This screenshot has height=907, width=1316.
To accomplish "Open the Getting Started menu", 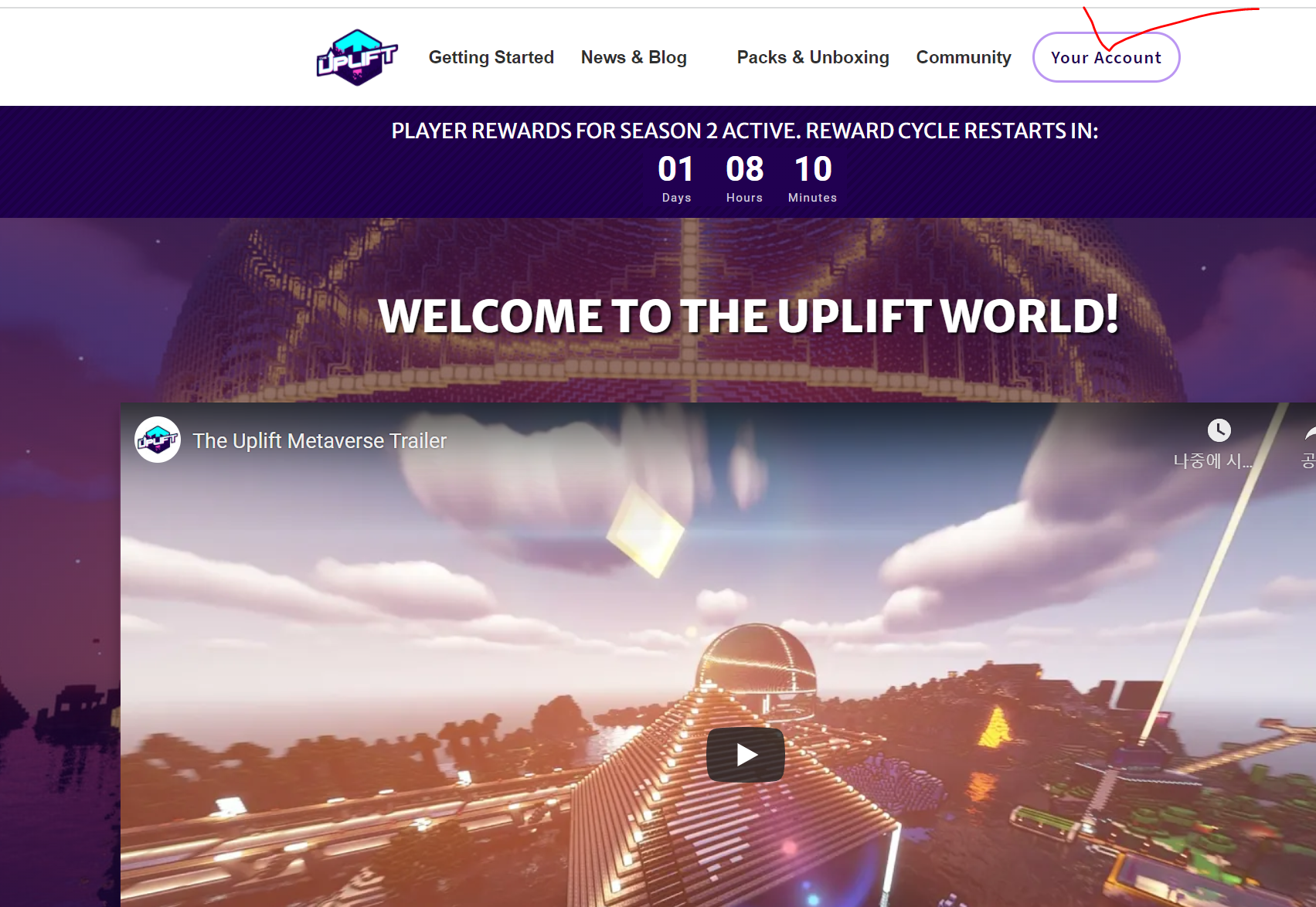I will [491, 57].
